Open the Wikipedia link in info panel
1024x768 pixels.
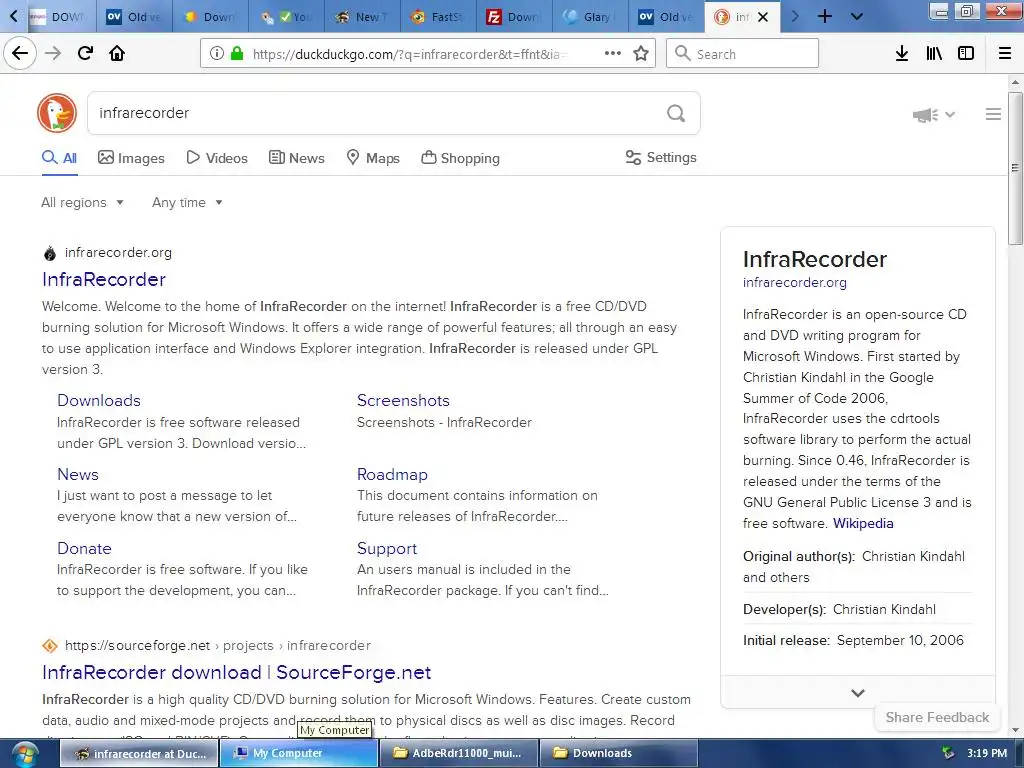click(863, 523)
